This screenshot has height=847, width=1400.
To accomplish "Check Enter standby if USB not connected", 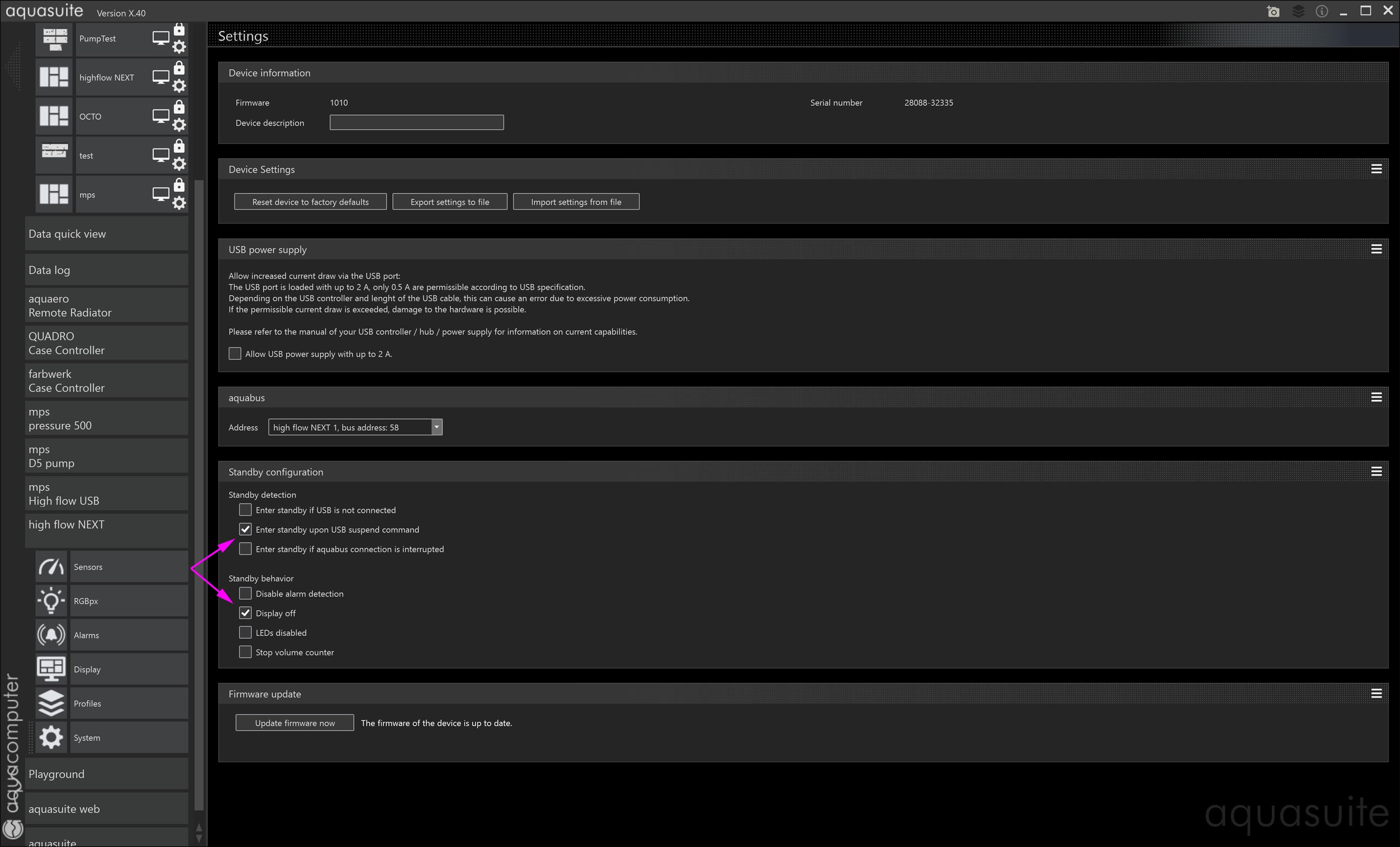I will (245, 510).
